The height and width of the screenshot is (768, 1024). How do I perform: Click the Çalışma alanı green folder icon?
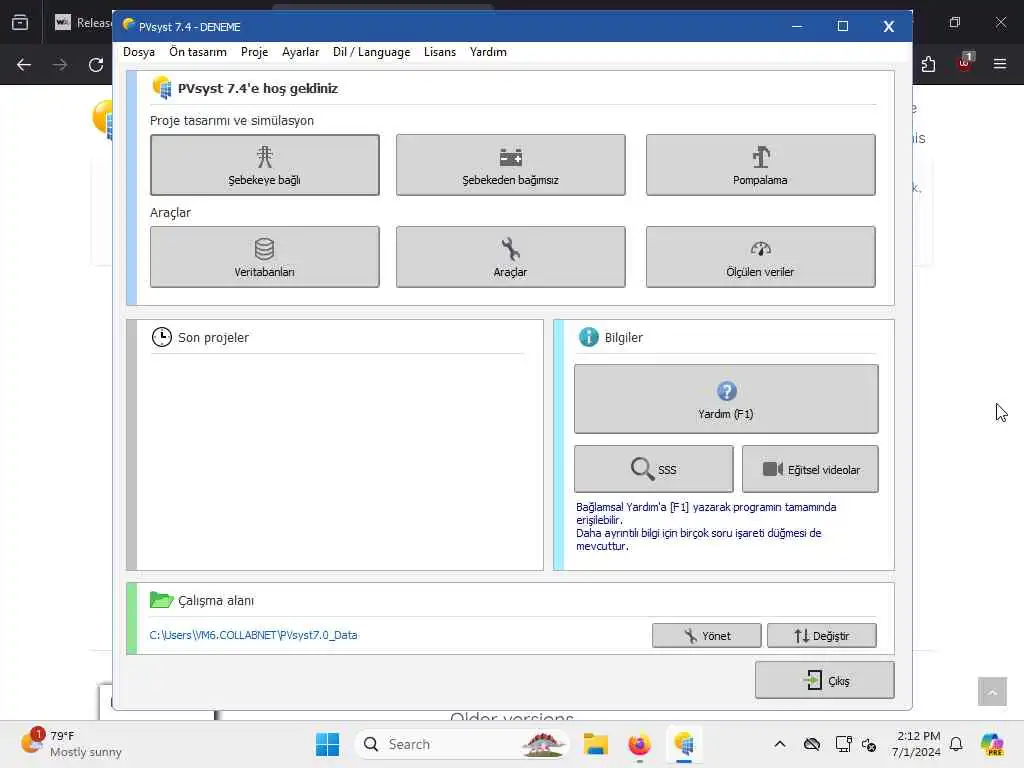tap(161, 600)
